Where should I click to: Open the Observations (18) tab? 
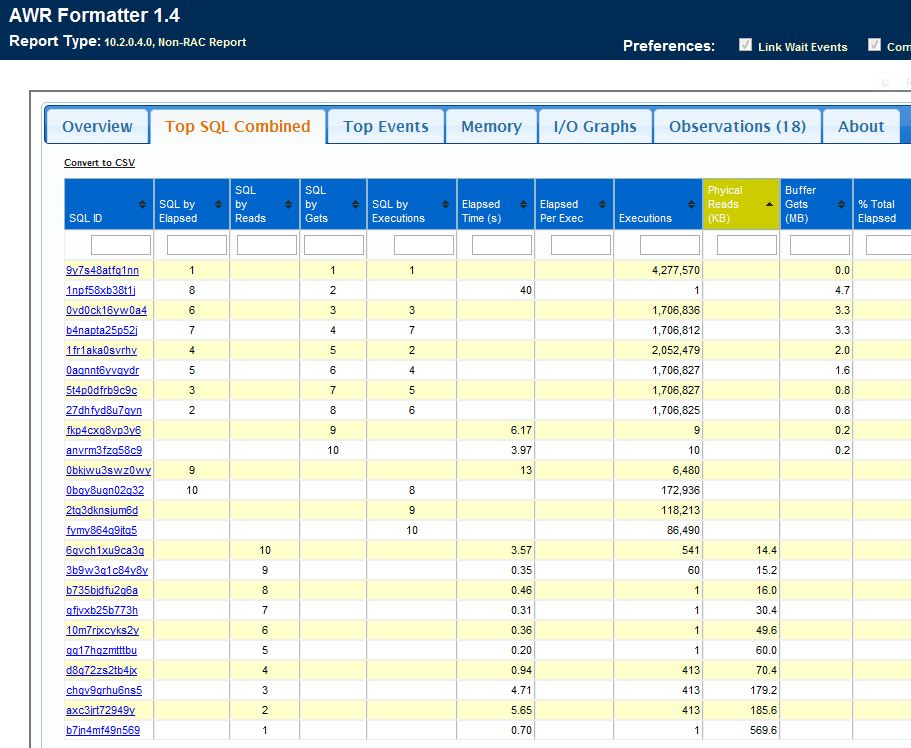click(x=737, y=126)
